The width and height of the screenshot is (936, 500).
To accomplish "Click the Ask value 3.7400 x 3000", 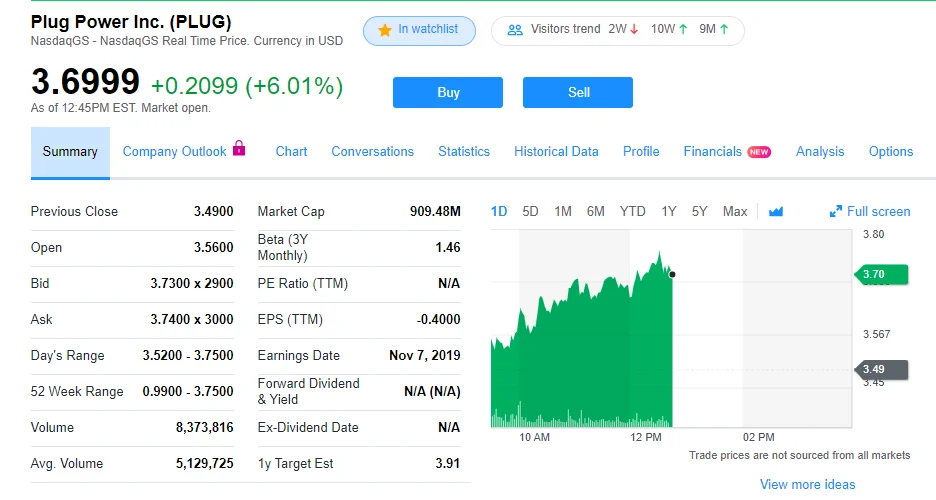I will 192,319.
